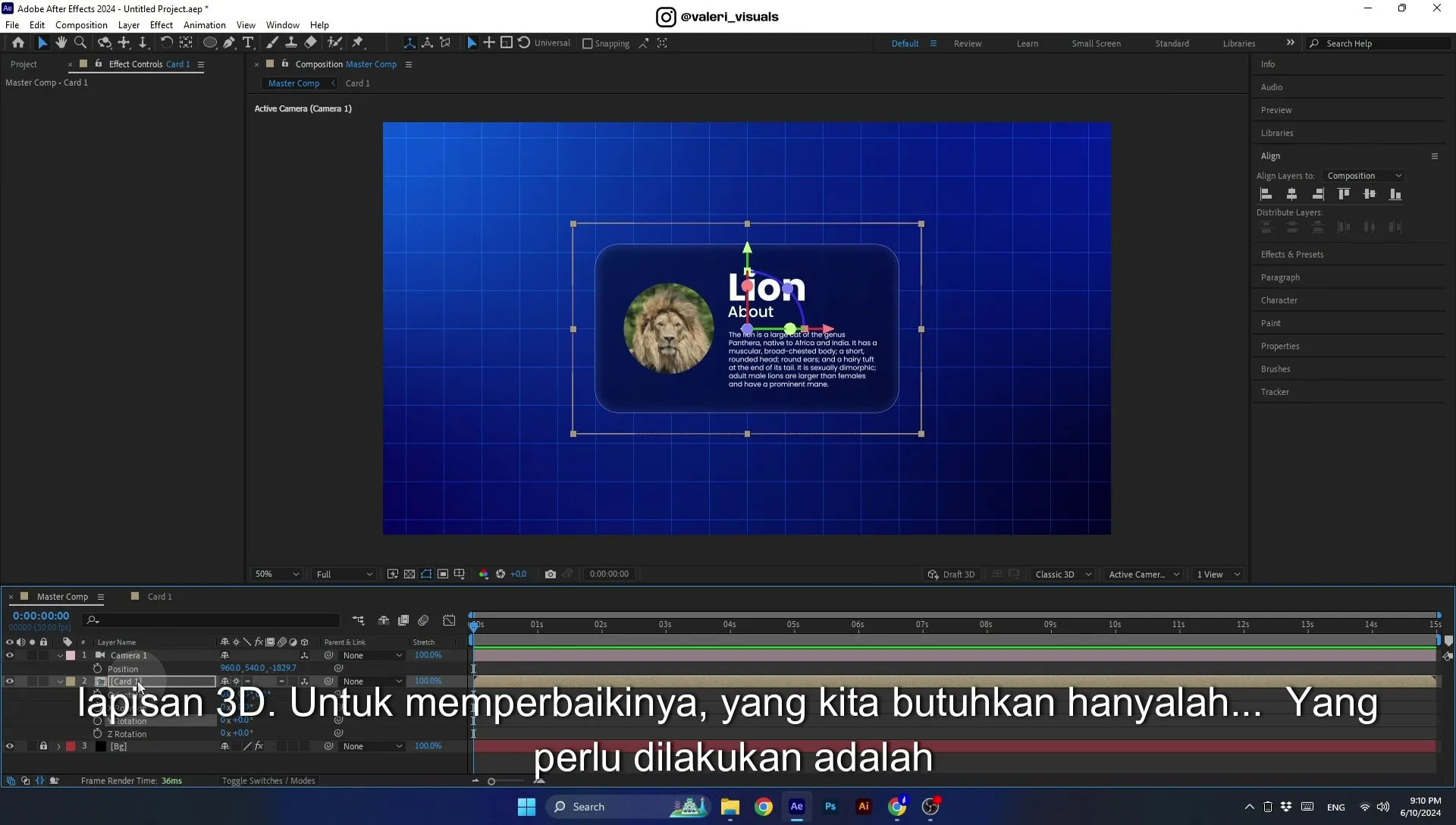Image resolution: width=1456 pixels, height=825 pixels.
Task: Open the Effects & Presets panel
Action: pyautogui.click(x=1292, y=255)
